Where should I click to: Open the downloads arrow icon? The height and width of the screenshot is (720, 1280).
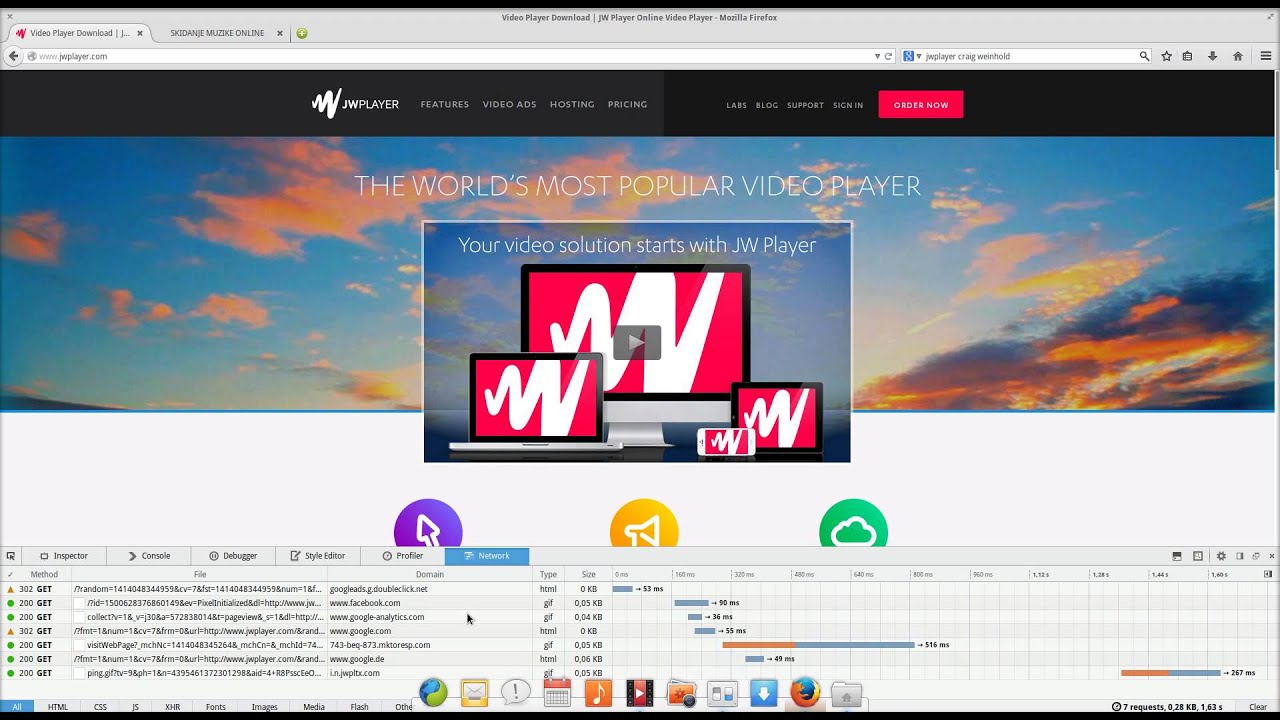pos(1212,56)
